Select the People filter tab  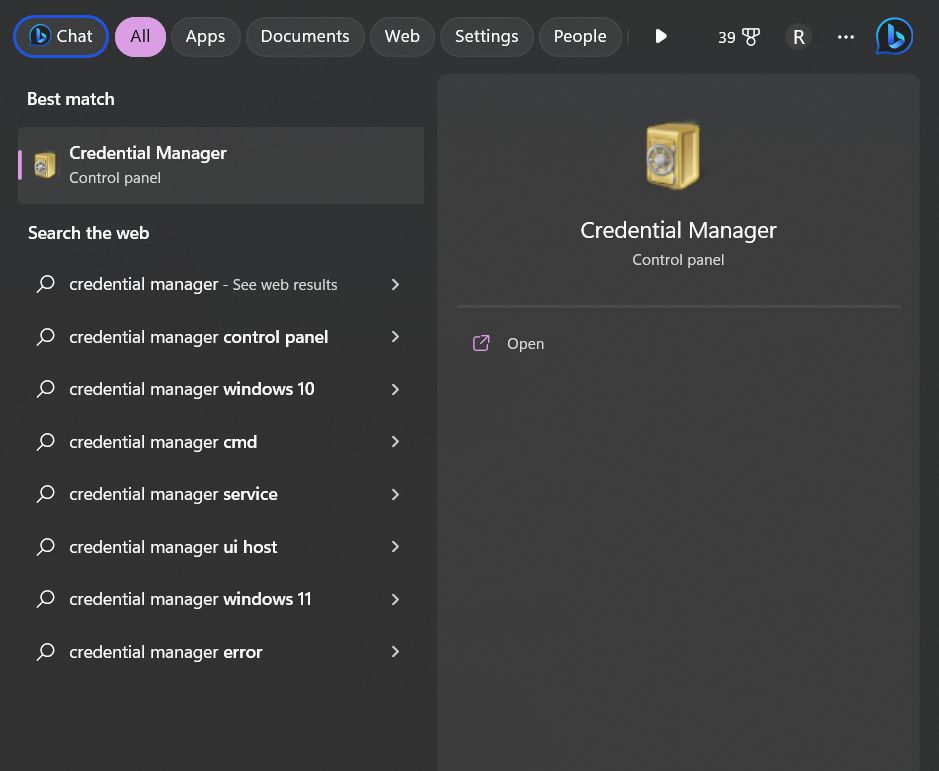pyautogui.click(x=580, y=37)
